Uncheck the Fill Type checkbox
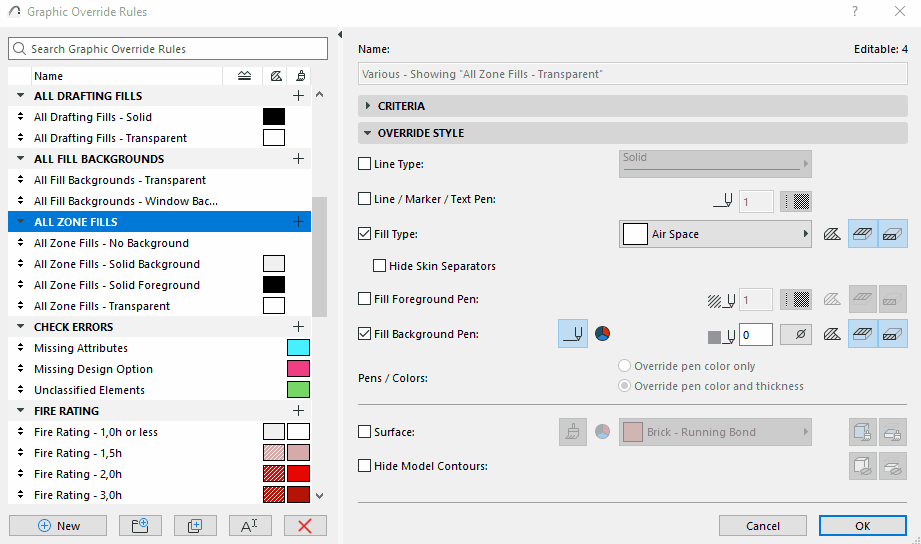The image size is (921, 544). pos(364,233)
